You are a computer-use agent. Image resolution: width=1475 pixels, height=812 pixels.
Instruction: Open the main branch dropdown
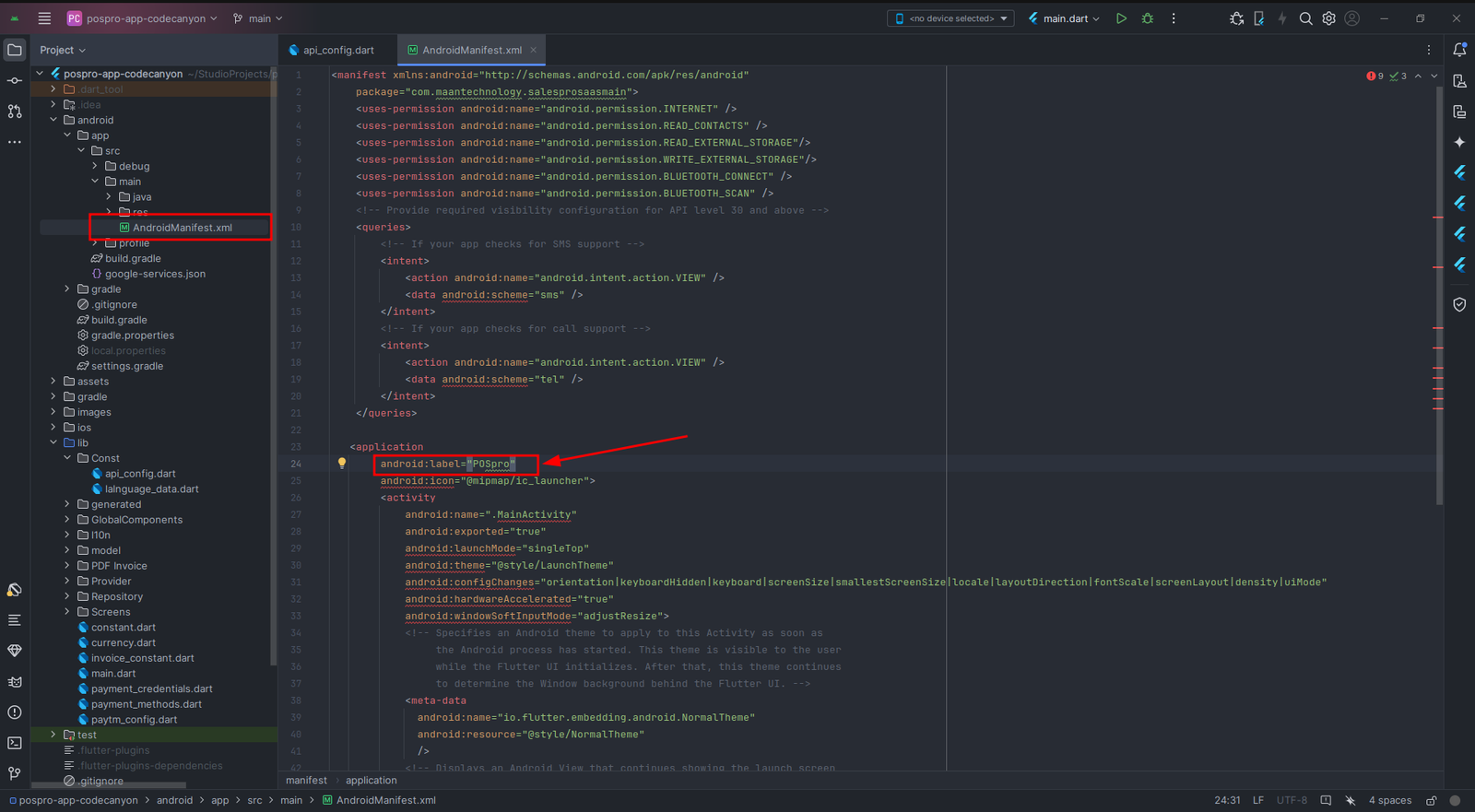(x=258, y=18)
